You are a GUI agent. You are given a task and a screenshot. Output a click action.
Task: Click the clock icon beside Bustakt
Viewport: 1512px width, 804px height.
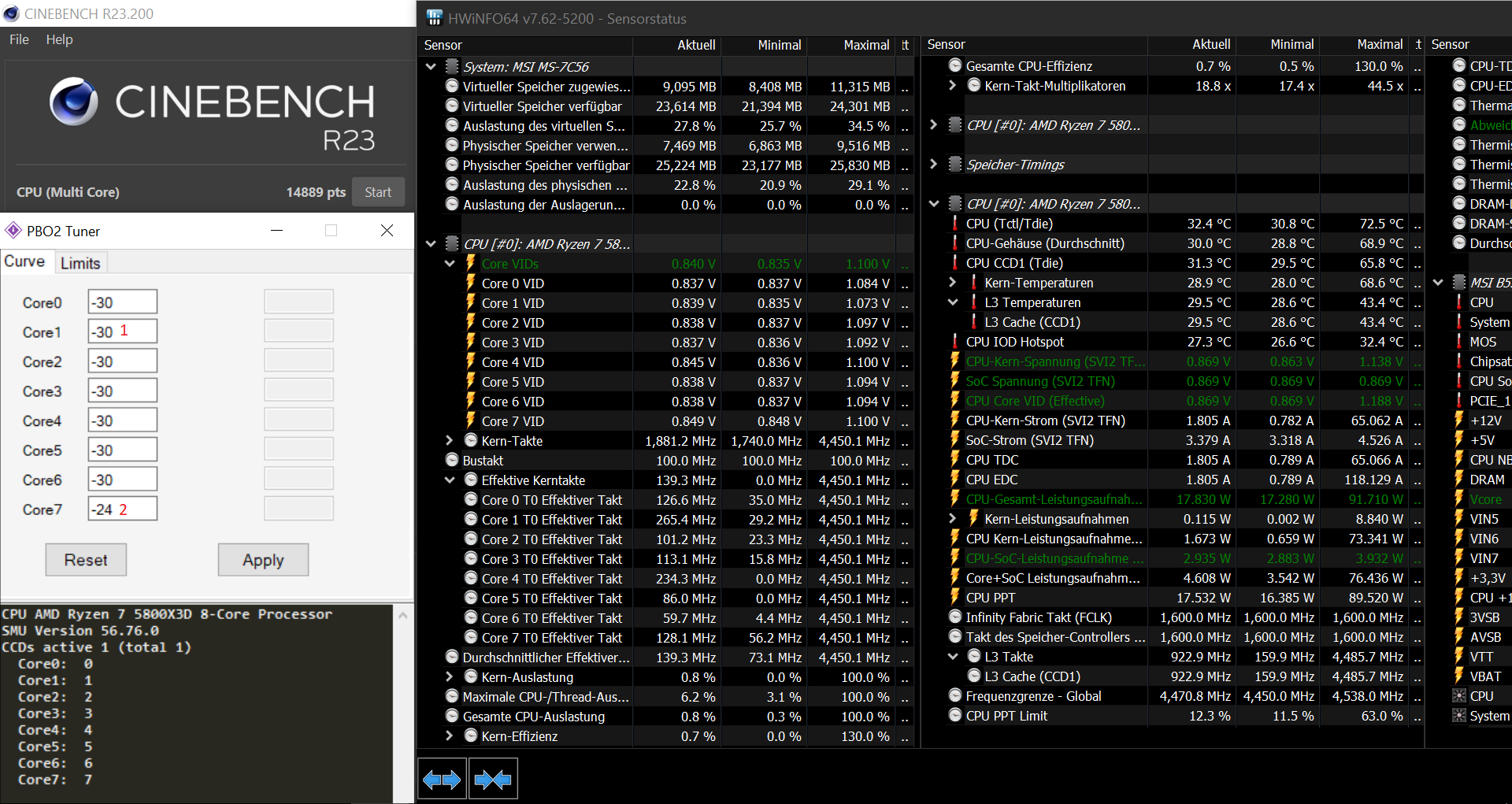[x=452, y=460]
